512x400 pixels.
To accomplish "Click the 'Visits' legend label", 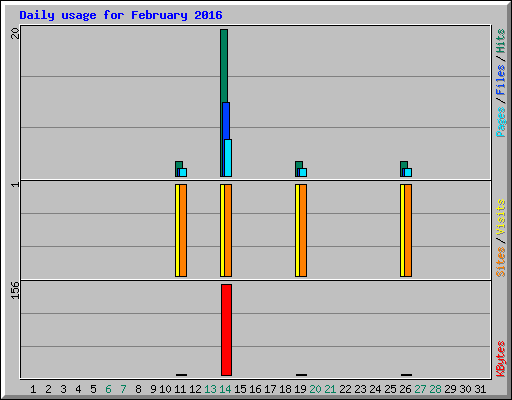I will 501,217.
